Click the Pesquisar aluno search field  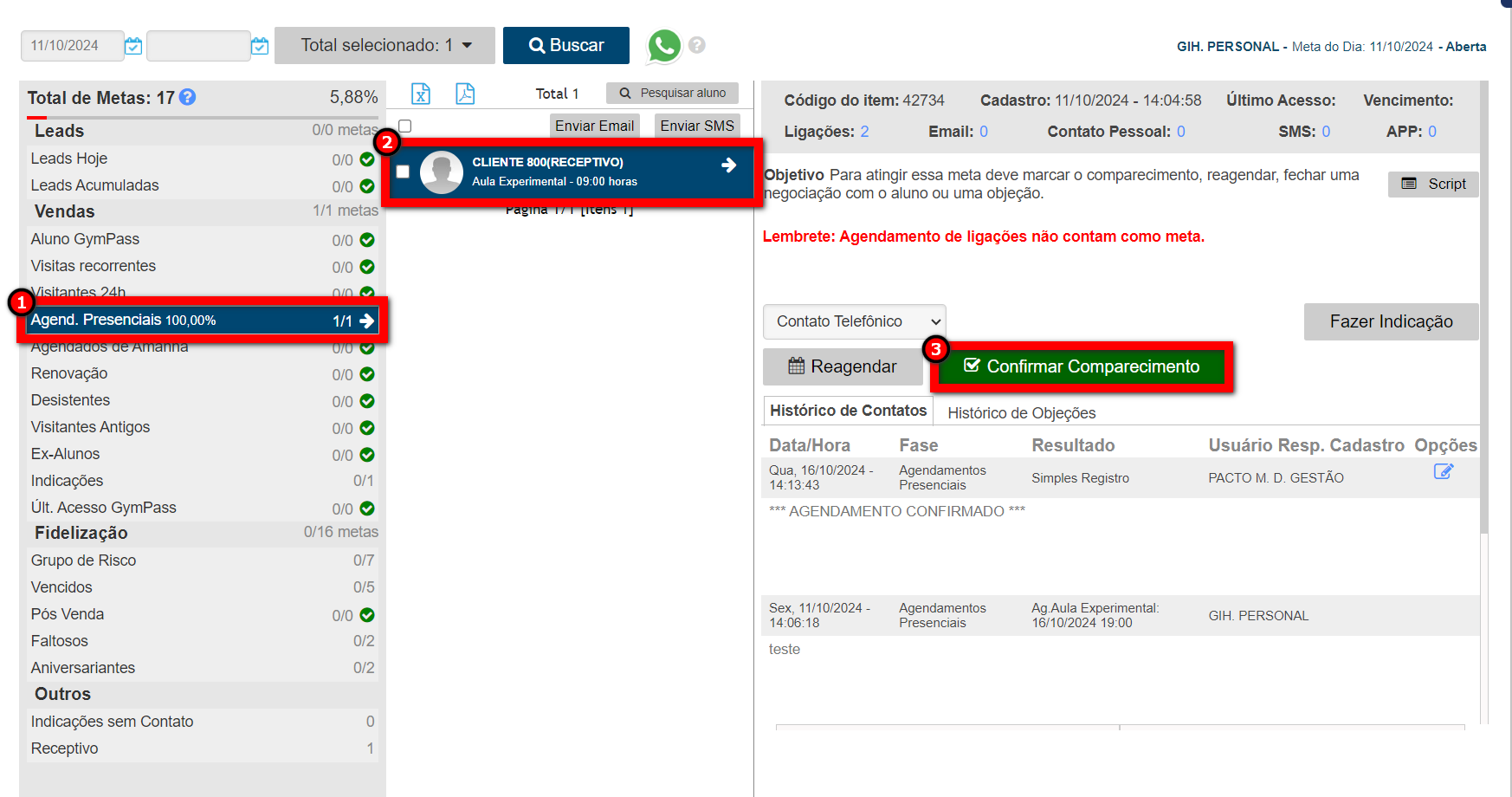coord(673,93)
